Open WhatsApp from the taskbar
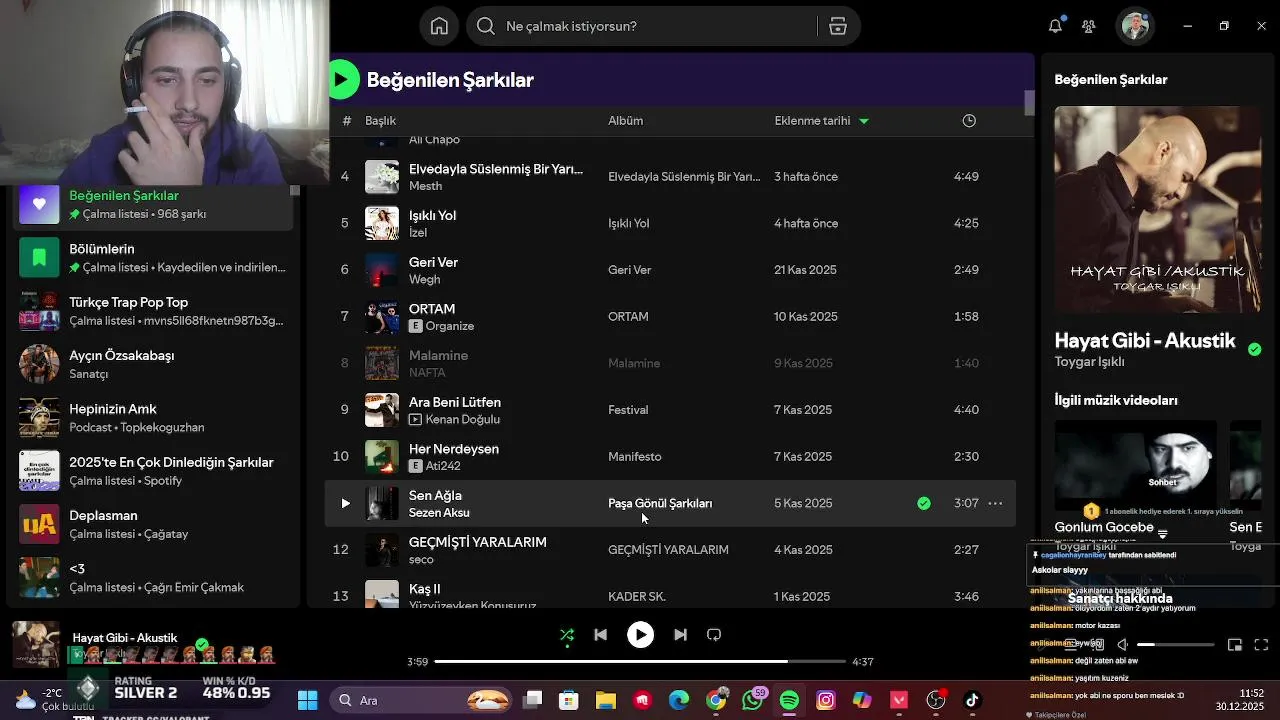The height and width of the screenshot is (720, 1280). point(752,700)
